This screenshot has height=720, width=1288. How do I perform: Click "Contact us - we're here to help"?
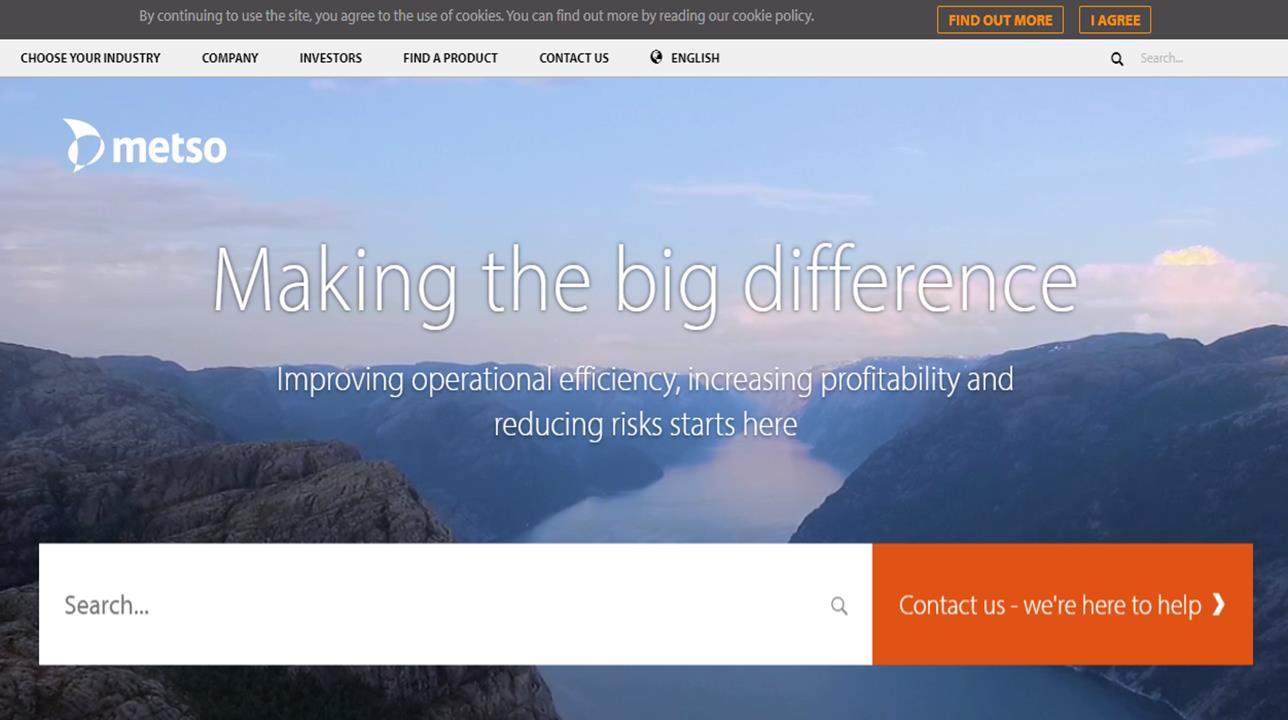click(x=1049, y=605)
